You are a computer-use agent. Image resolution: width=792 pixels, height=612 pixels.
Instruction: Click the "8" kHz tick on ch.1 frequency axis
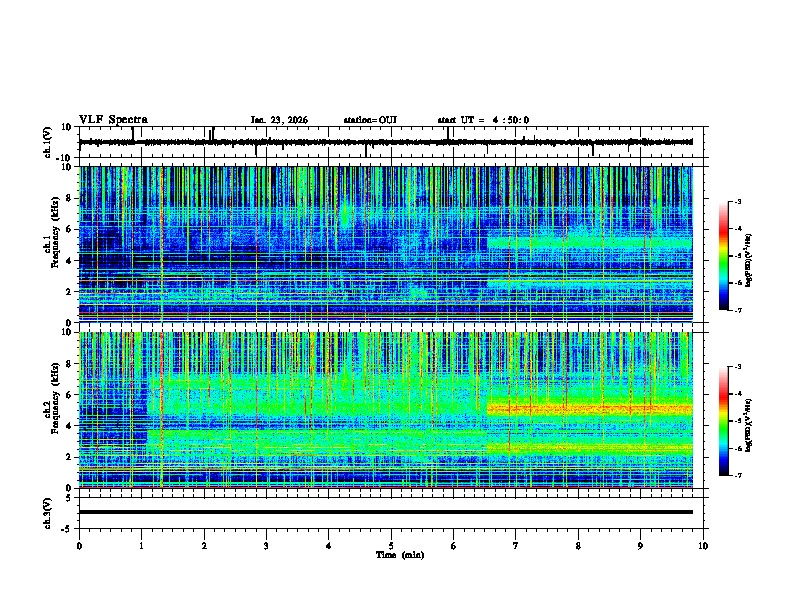click(x=69, y=198)
